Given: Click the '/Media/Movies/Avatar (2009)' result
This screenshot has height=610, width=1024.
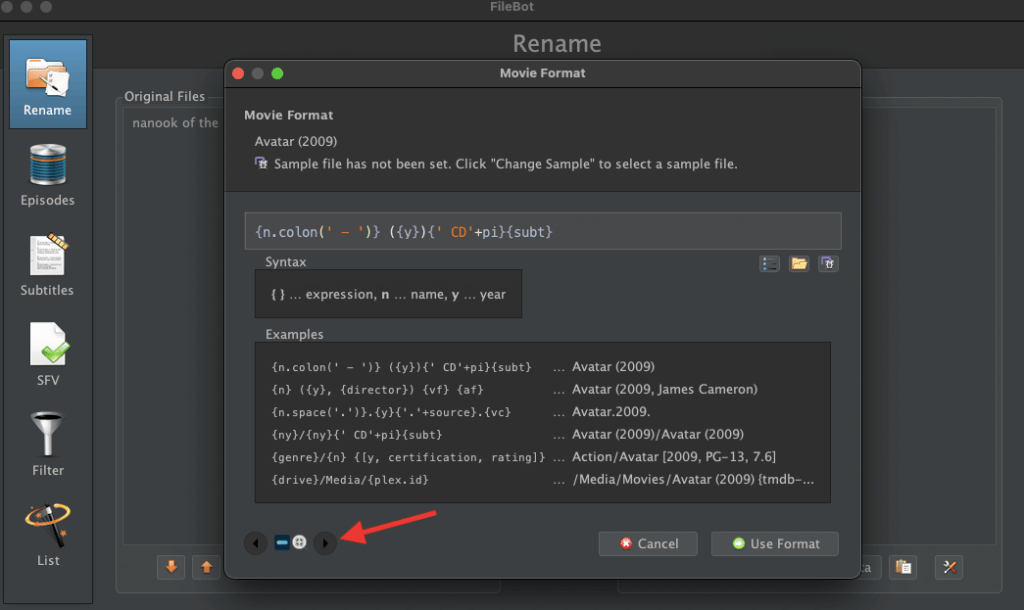Looking at the screenshot, I should (x=693, y=479).
